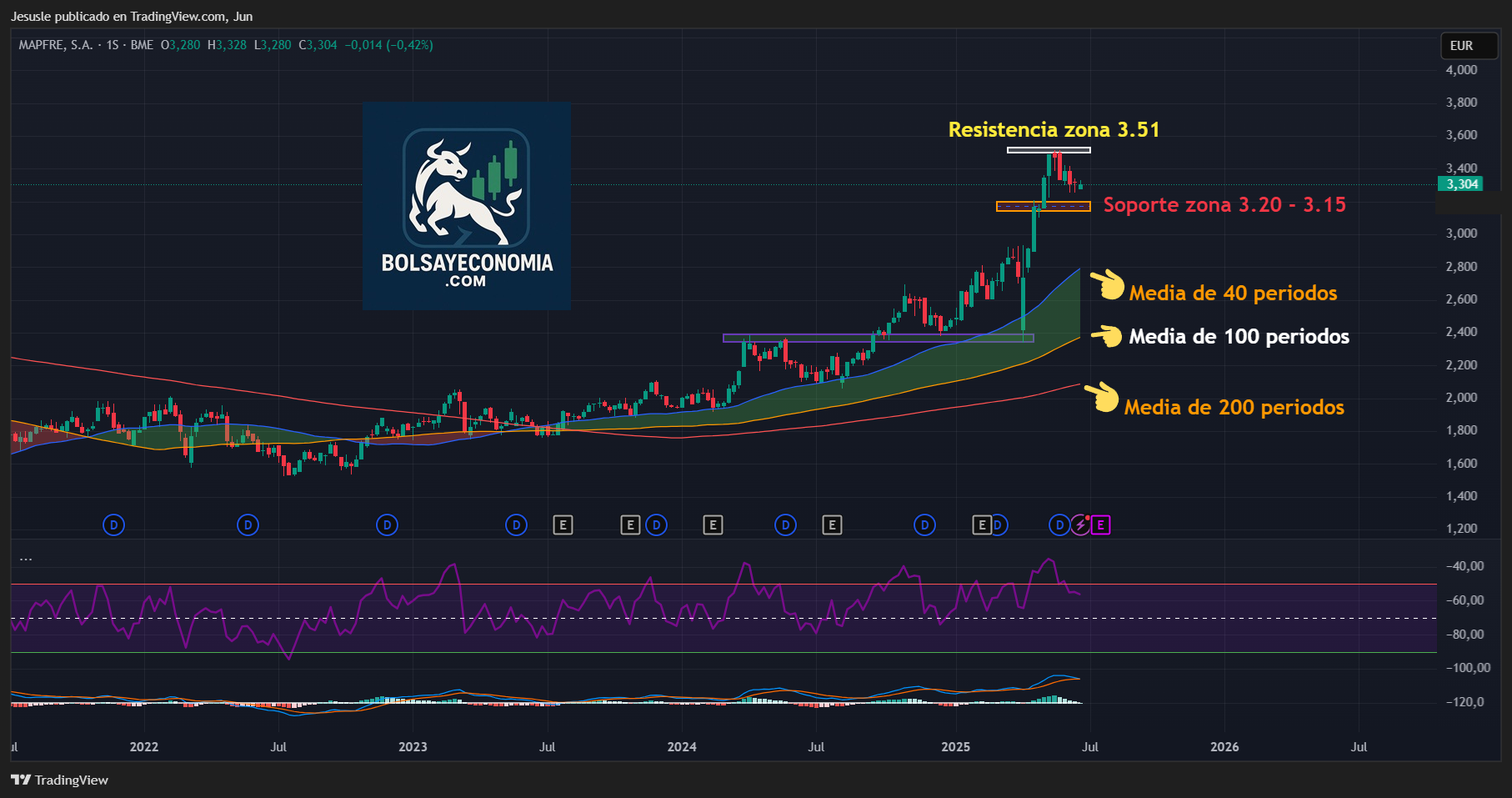Click the high value H3,328
Viewport: 1512px width, 798px height.
coord(228,45)
